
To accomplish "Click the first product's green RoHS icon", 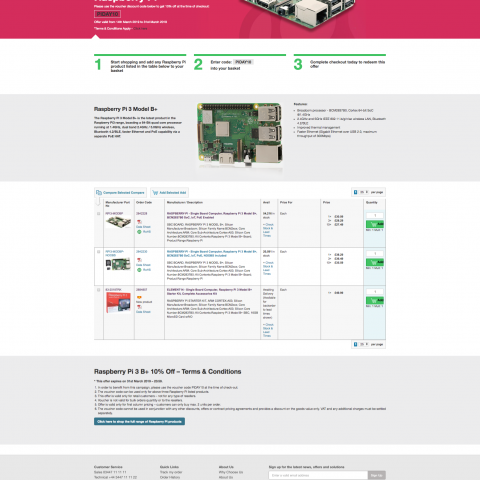I will [x=139, y=232].
